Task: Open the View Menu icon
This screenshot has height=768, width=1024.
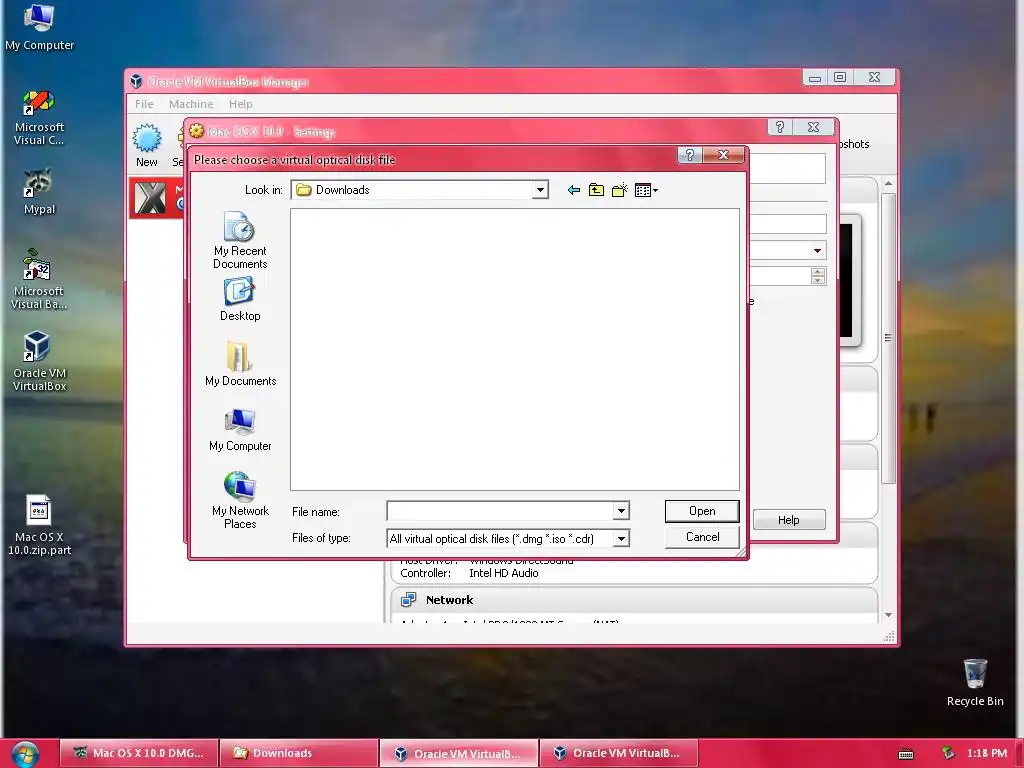Action: pos(646,190)
